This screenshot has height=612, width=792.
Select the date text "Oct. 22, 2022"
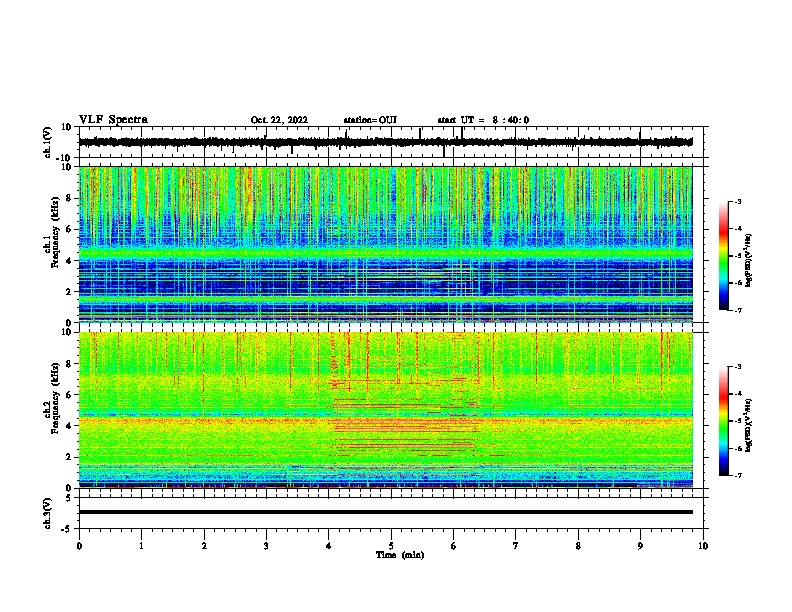pos(279,120)
